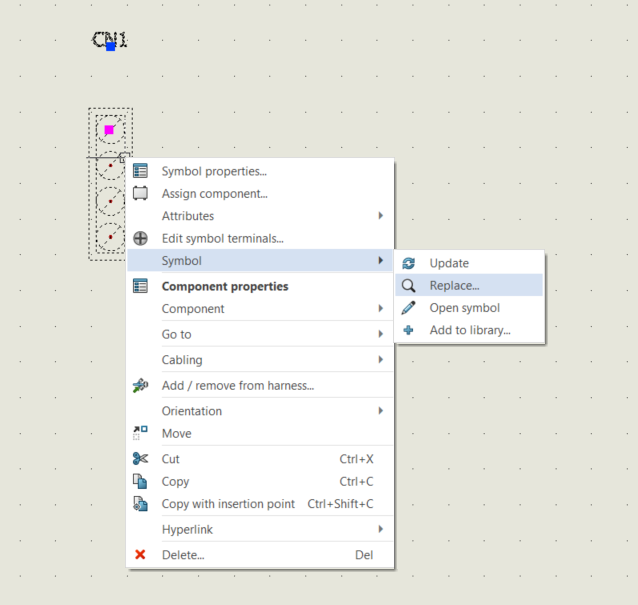Viewport: 638px width, 605px height.
Task: Expand the Component submenu arrow
Action: 380,308
